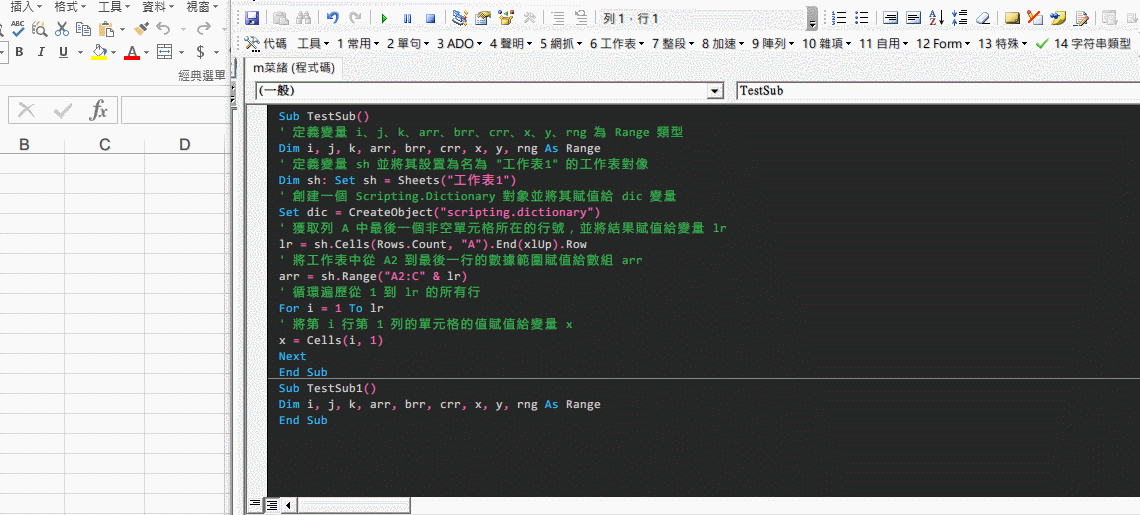Click the Excel Merge and Center icon
Image resolution: width=1140 pixels, height=515 pixels.
pos(165,52)
